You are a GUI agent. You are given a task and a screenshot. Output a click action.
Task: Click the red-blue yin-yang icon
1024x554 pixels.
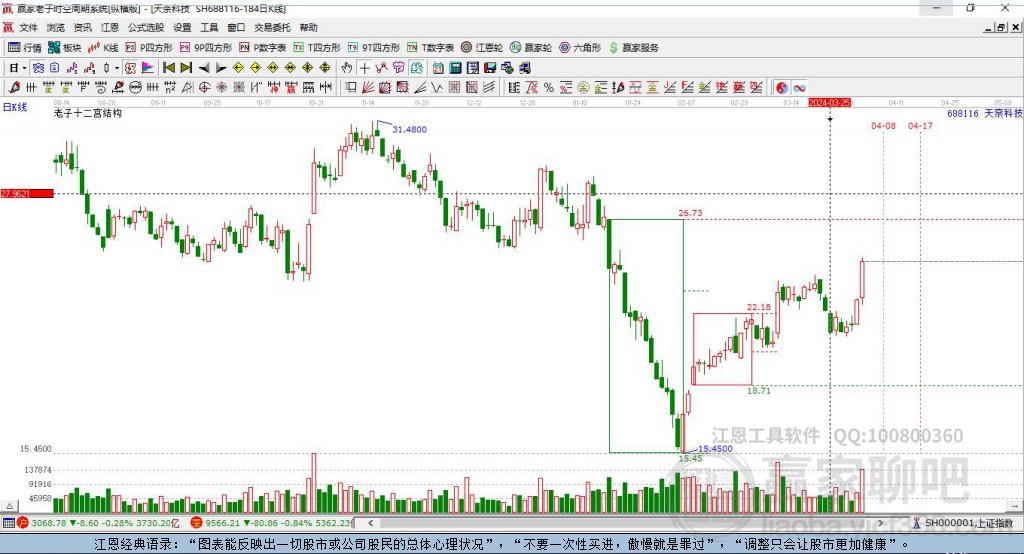pos(782,87)
